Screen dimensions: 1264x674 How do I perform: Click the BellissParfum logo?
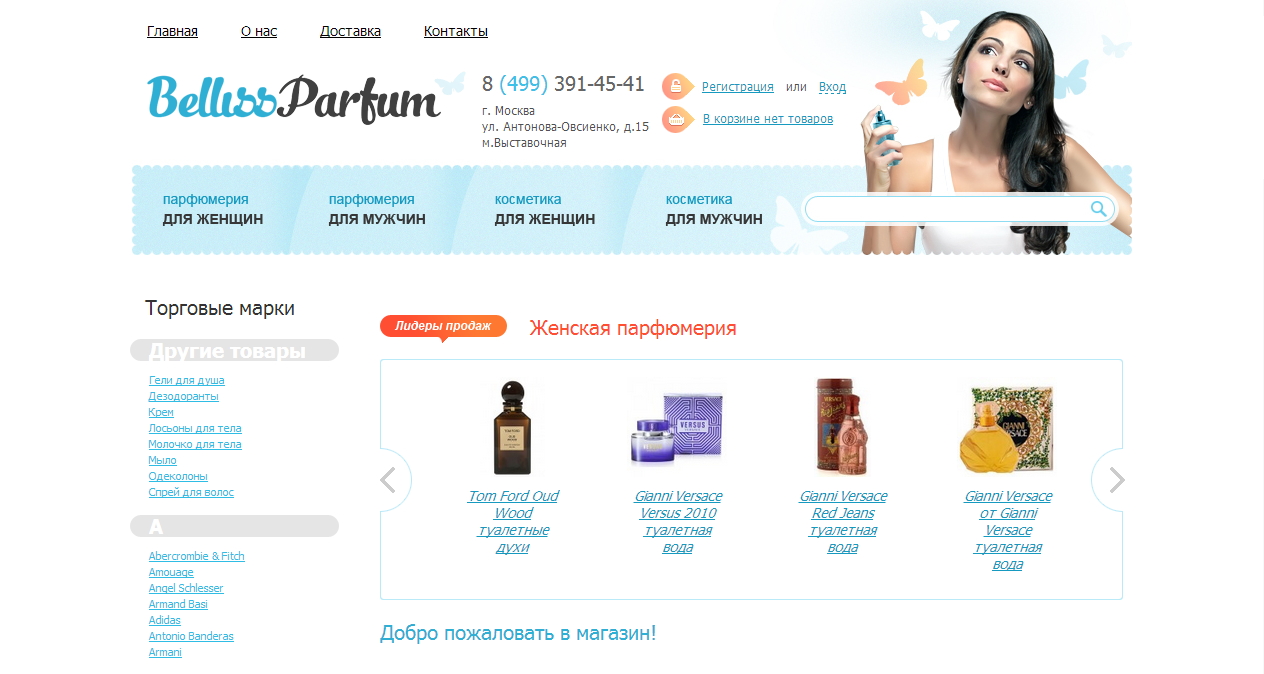pos(294,98)
